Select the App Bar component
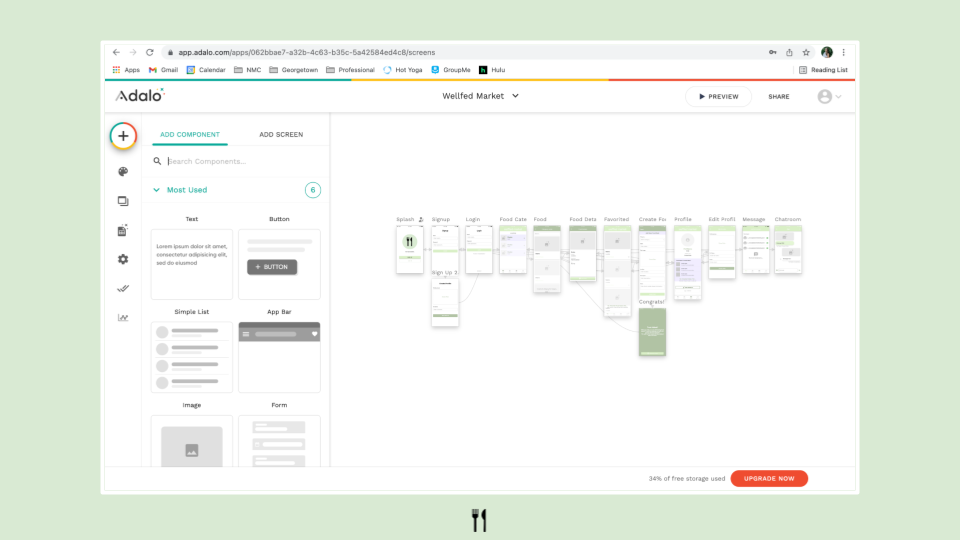960x540 pixels. pyautogui.click(x=279, y=357)
